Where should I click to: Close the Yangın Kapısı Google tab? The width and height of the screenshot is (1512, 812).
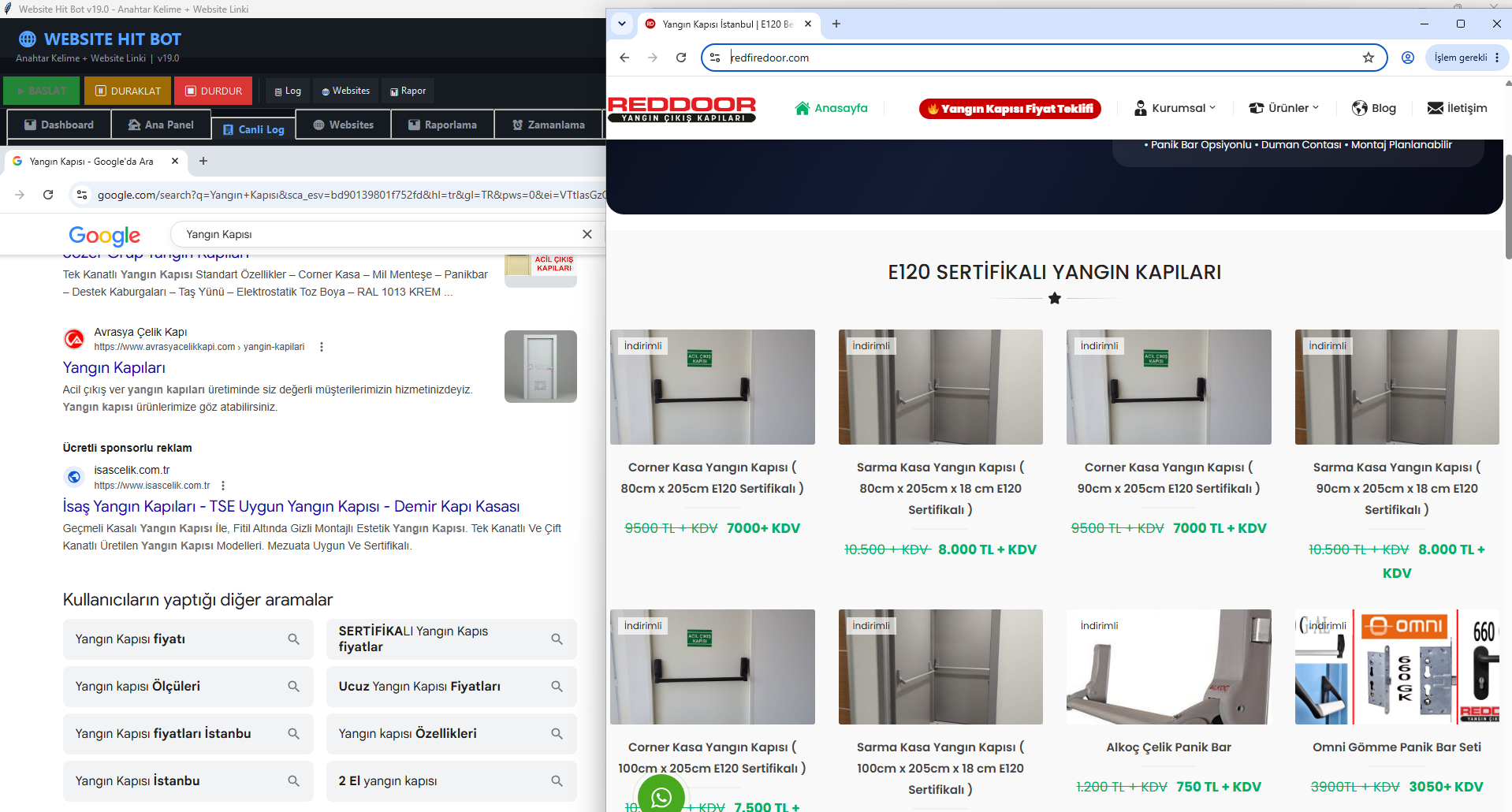(175, 161)
